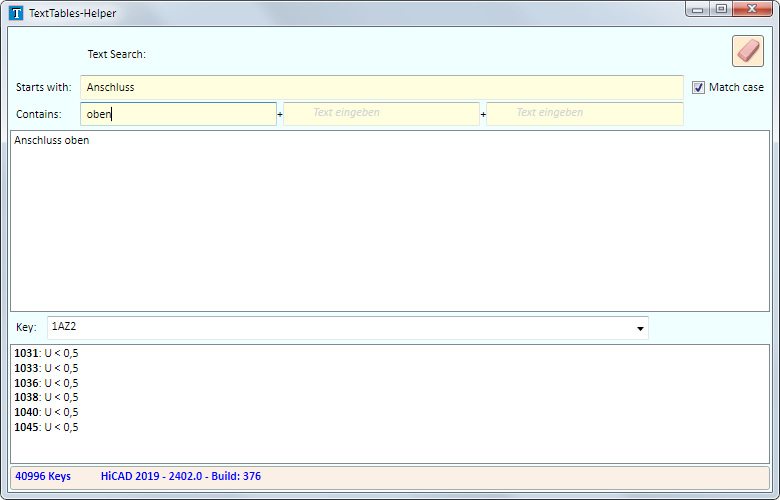The width and height of the screenshot is (780, 500).
Task: Close the TextTables-Helper window
Action: 752,9
